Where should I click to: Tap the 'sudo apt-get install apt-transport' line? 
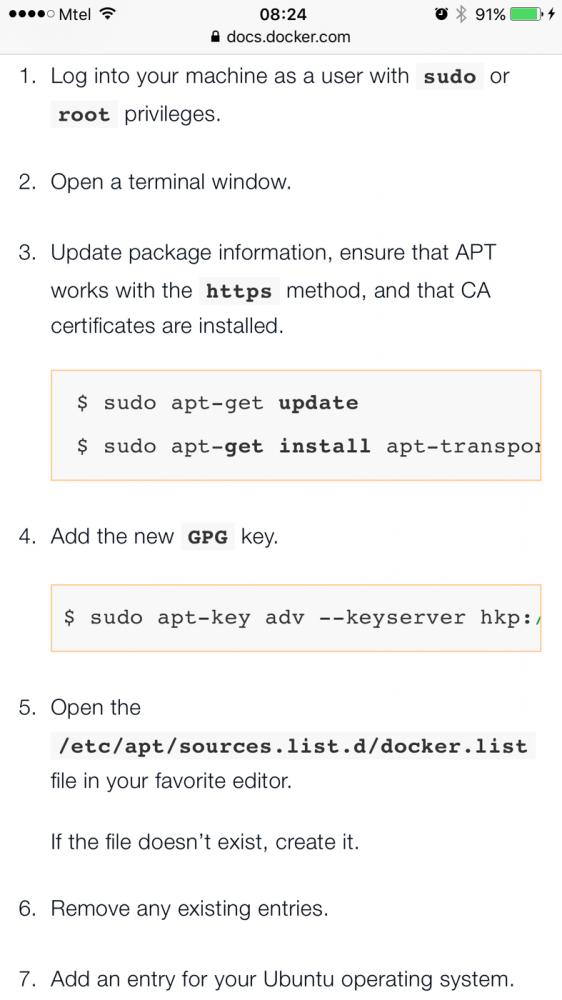[x=308, y=446]
